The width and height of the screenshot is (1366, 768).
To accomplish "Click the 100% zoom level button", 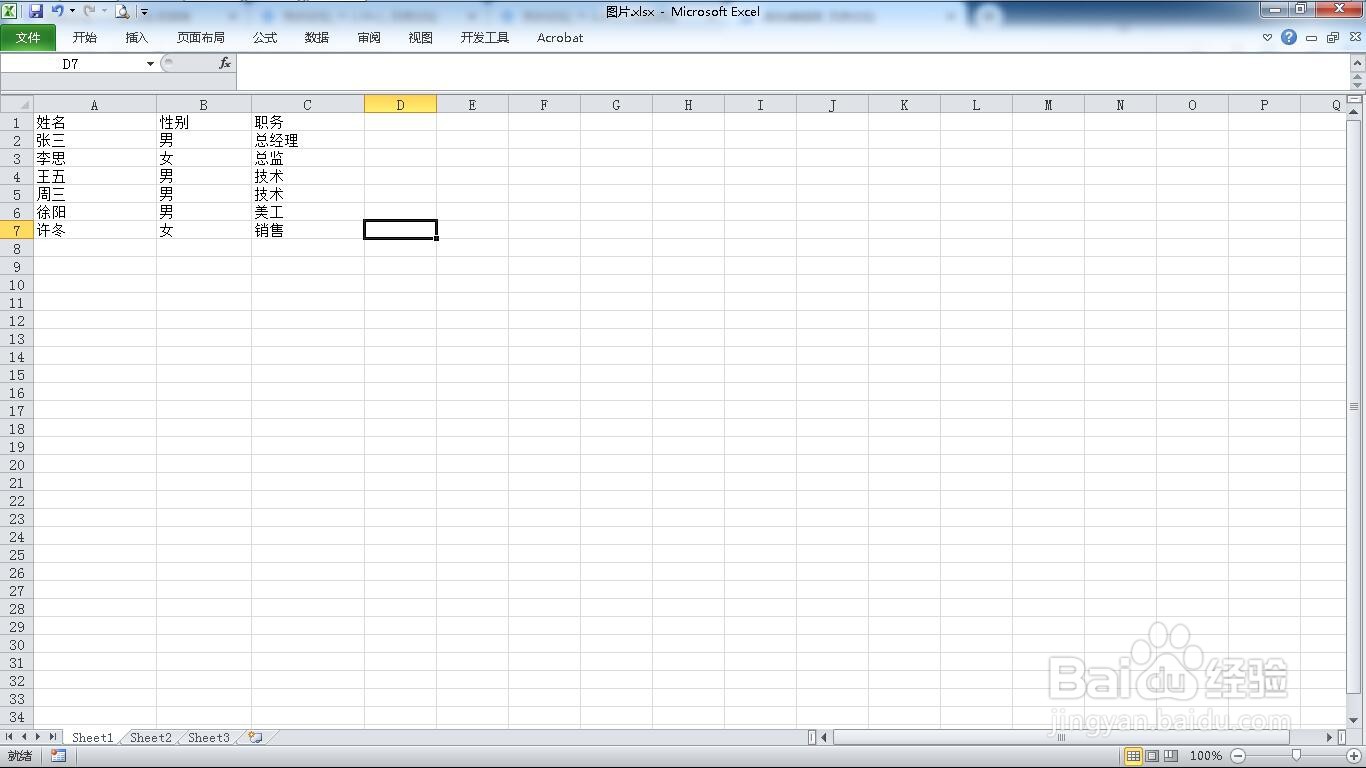I will (x=1205, y=756).
